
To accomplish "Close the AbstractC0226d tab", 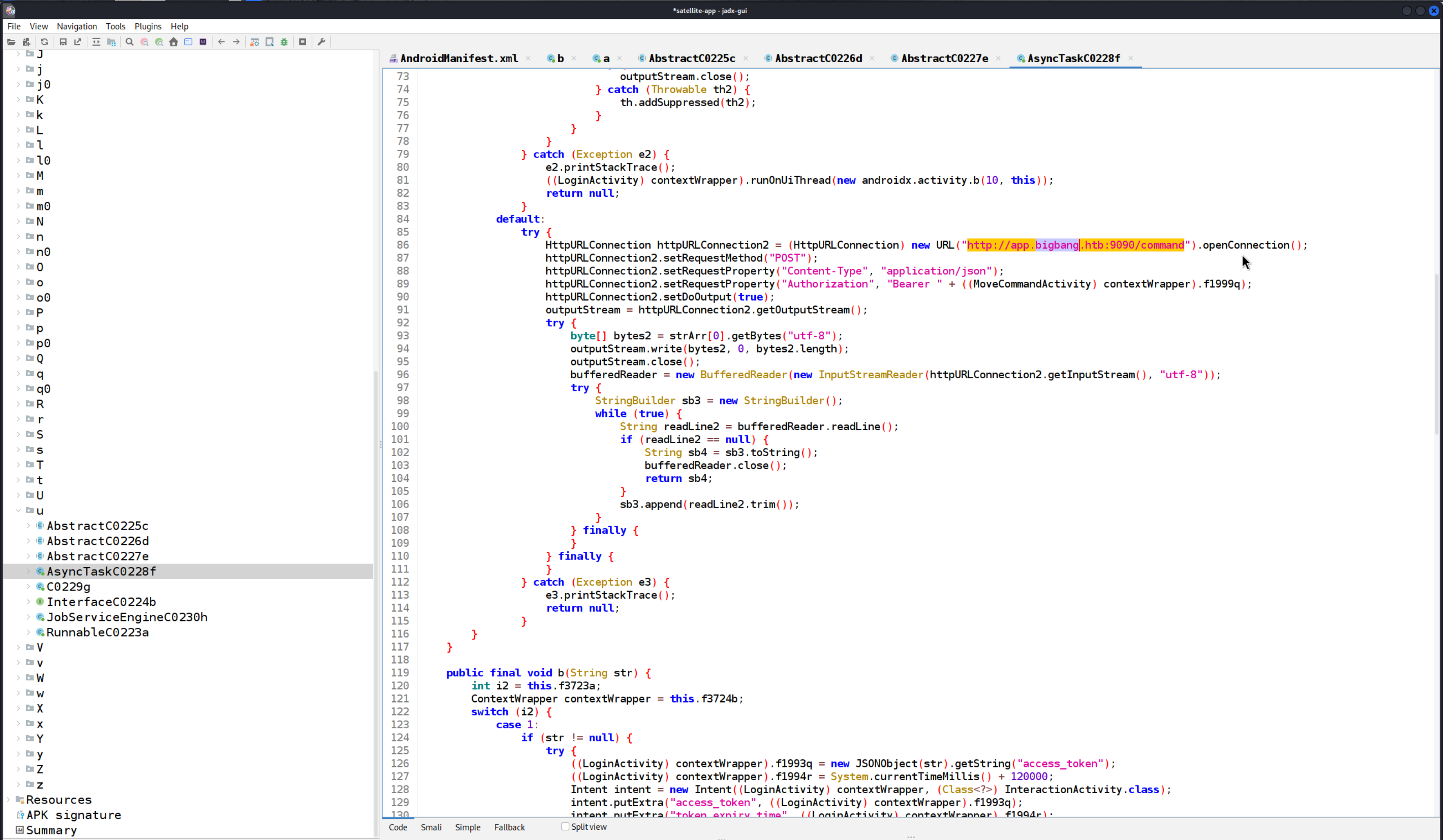I will pos(871,58).
